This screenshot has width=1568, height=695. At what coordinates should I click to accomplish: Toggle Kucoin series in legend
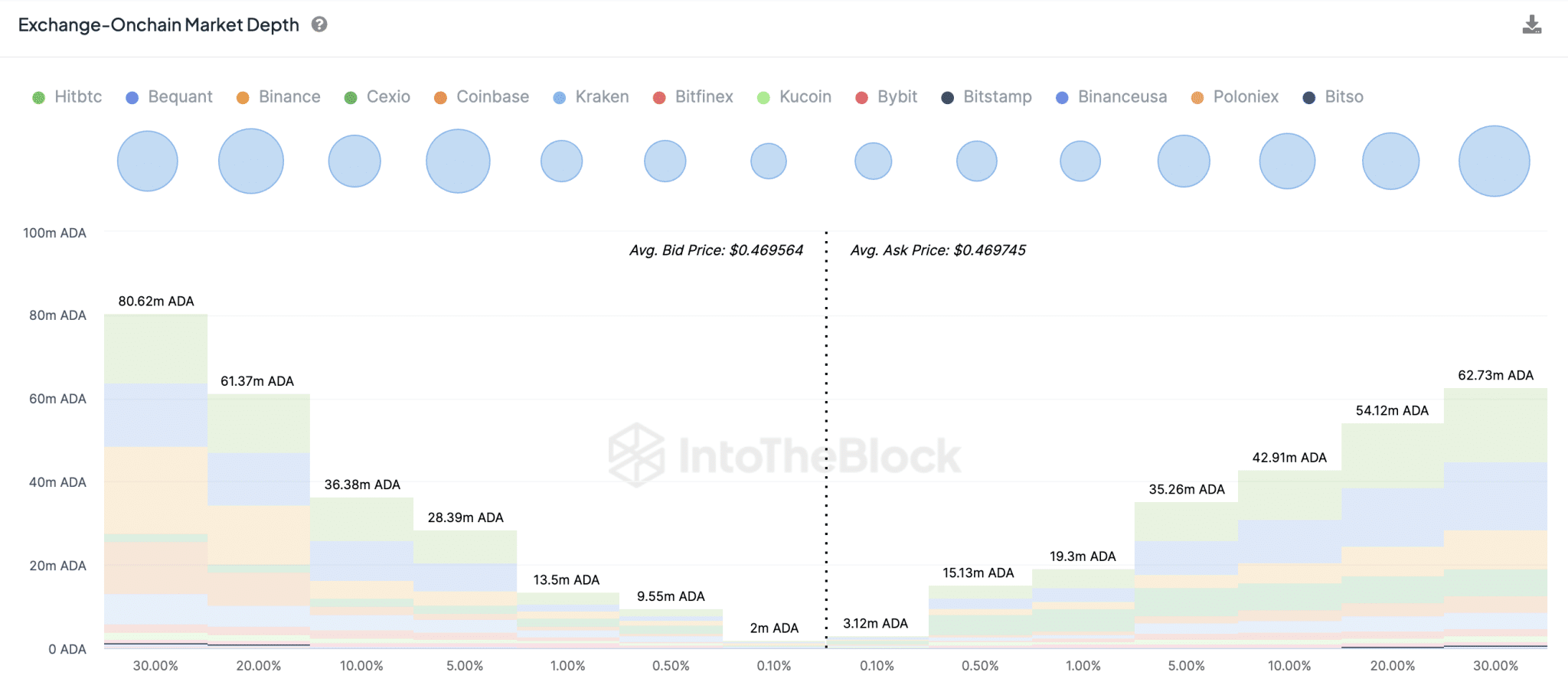point(794,97)
